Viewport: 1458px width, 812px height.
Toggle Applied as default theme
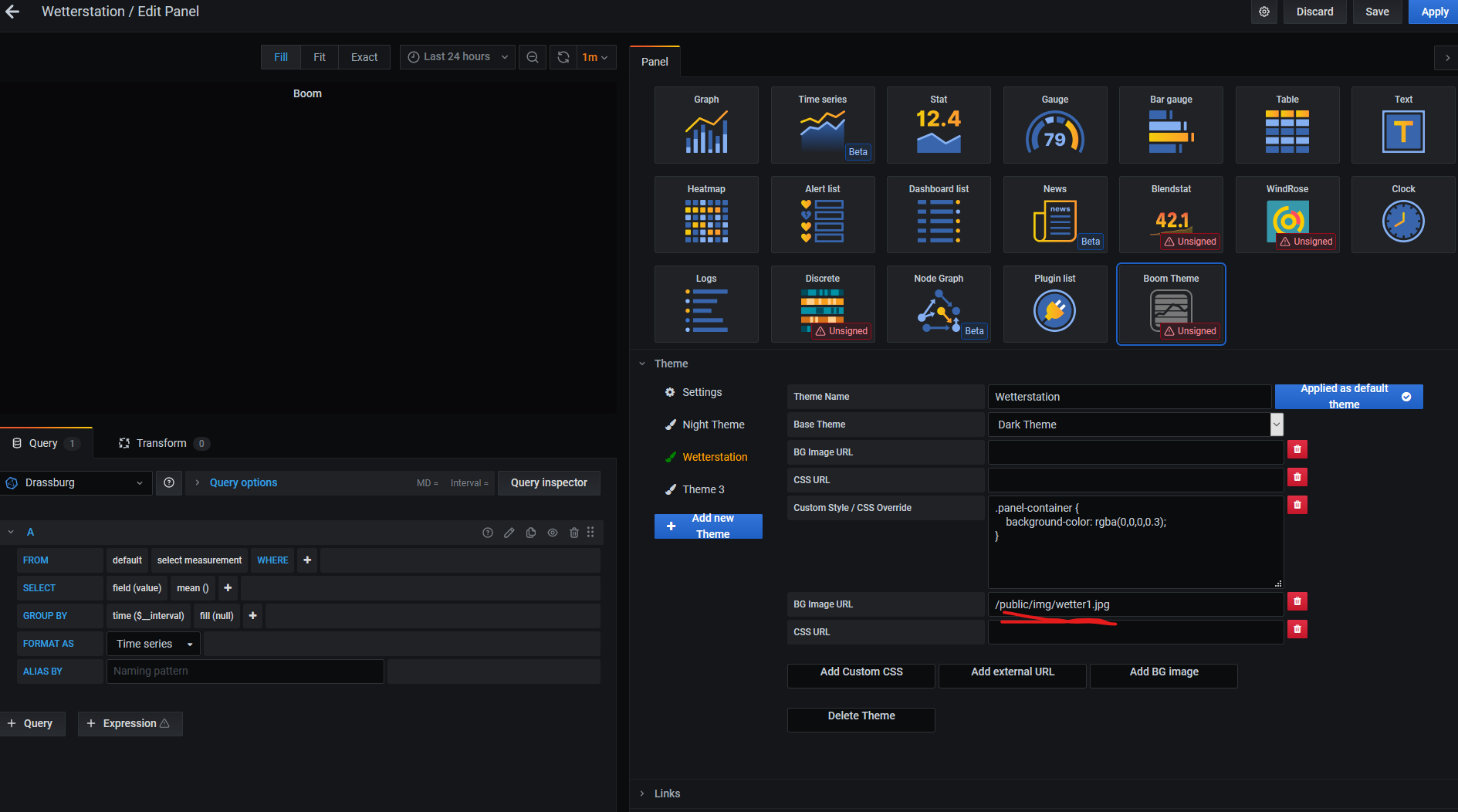[x=1348, y=397]
